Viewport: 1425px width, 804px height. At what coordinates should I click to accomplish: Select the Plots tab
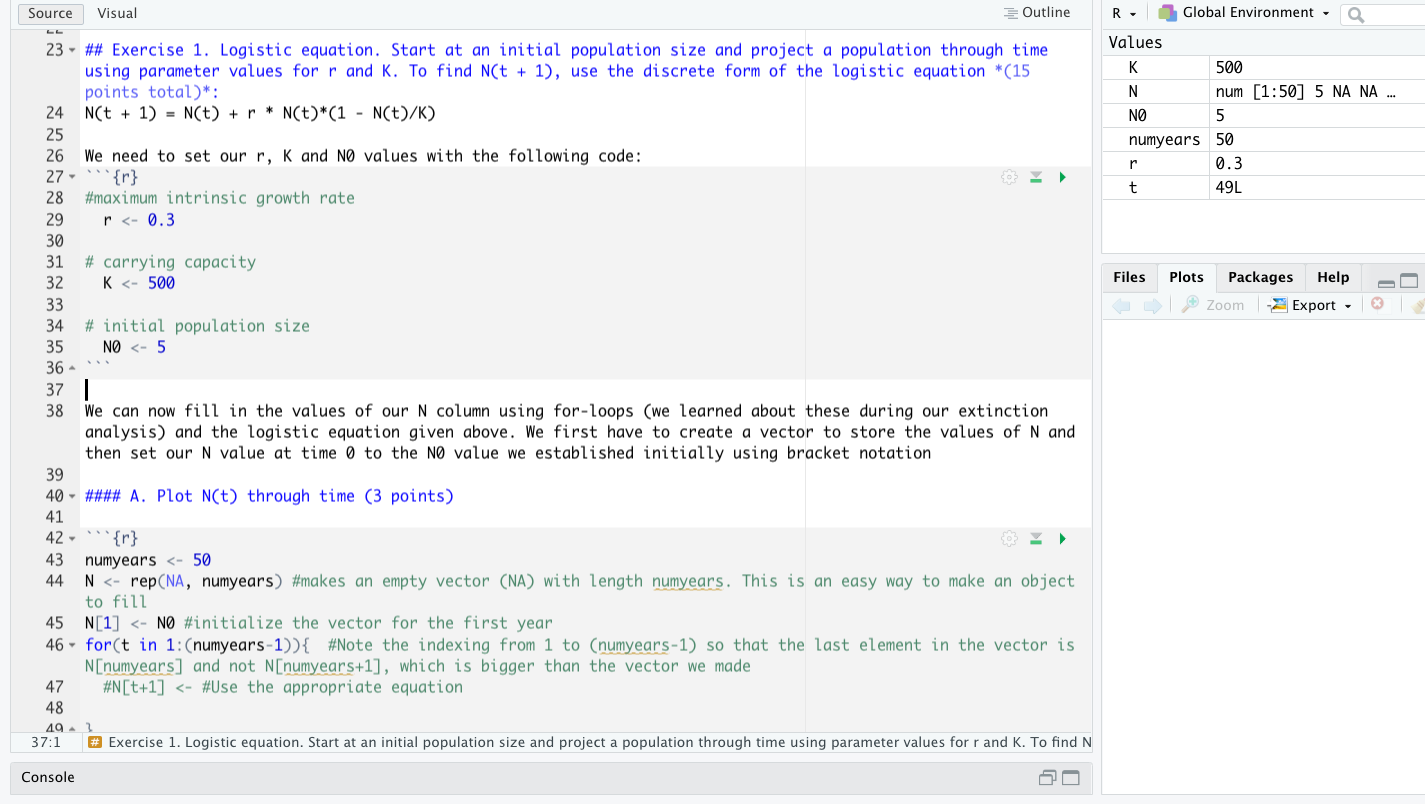[1186, 277]
